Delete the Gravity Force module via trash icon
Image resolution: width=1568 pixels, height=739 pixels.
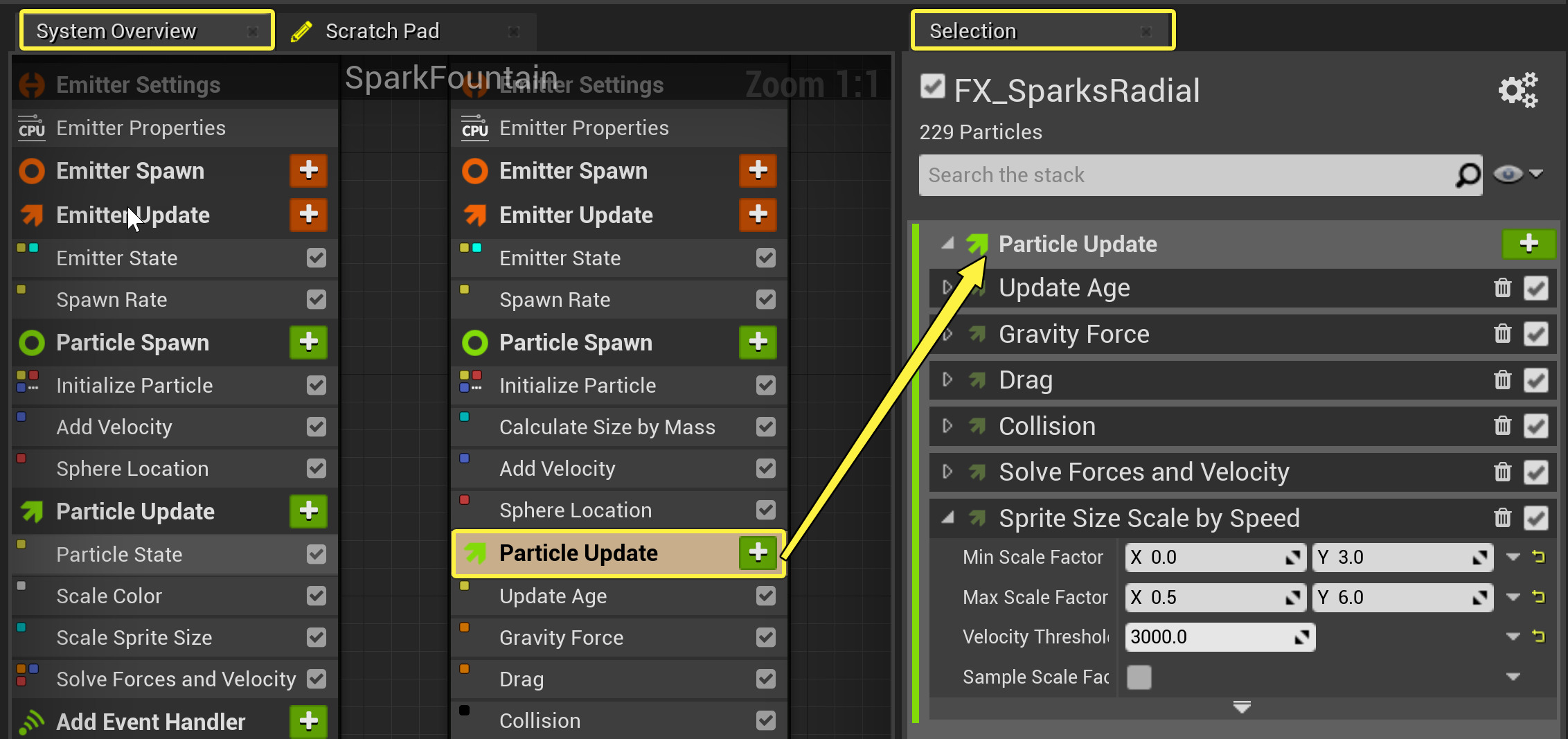click(x=1503, y=333)
